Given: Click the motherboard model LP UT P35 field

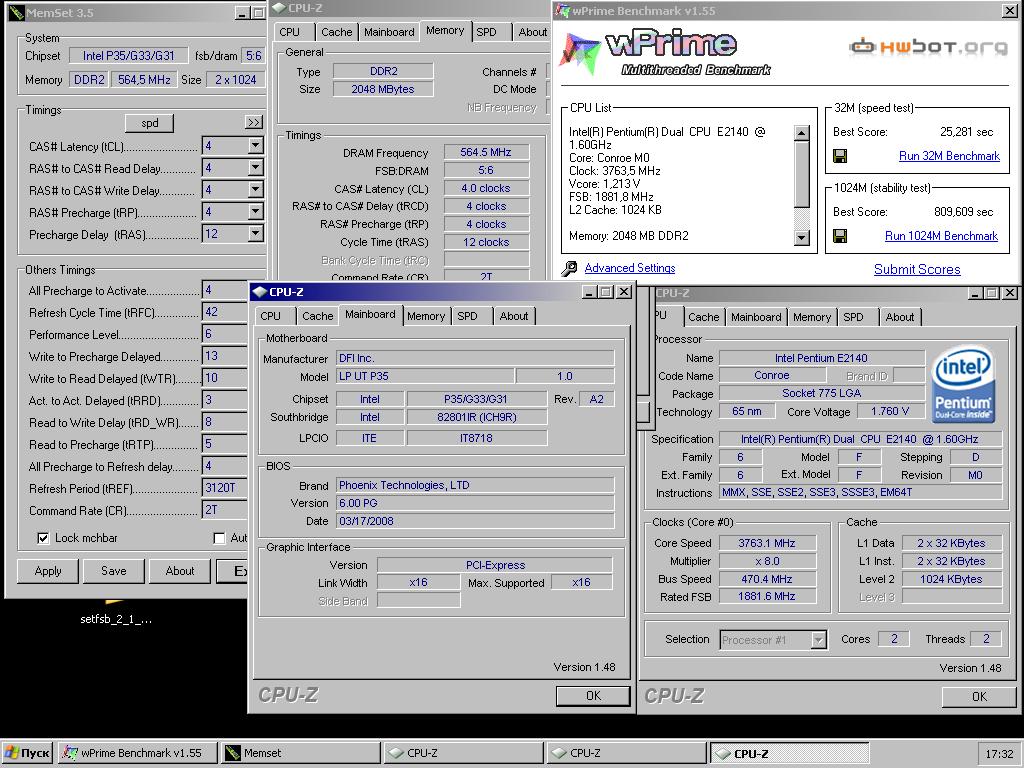Looking at the screenshot, I should pyautogui.click(x=426, y=376).
